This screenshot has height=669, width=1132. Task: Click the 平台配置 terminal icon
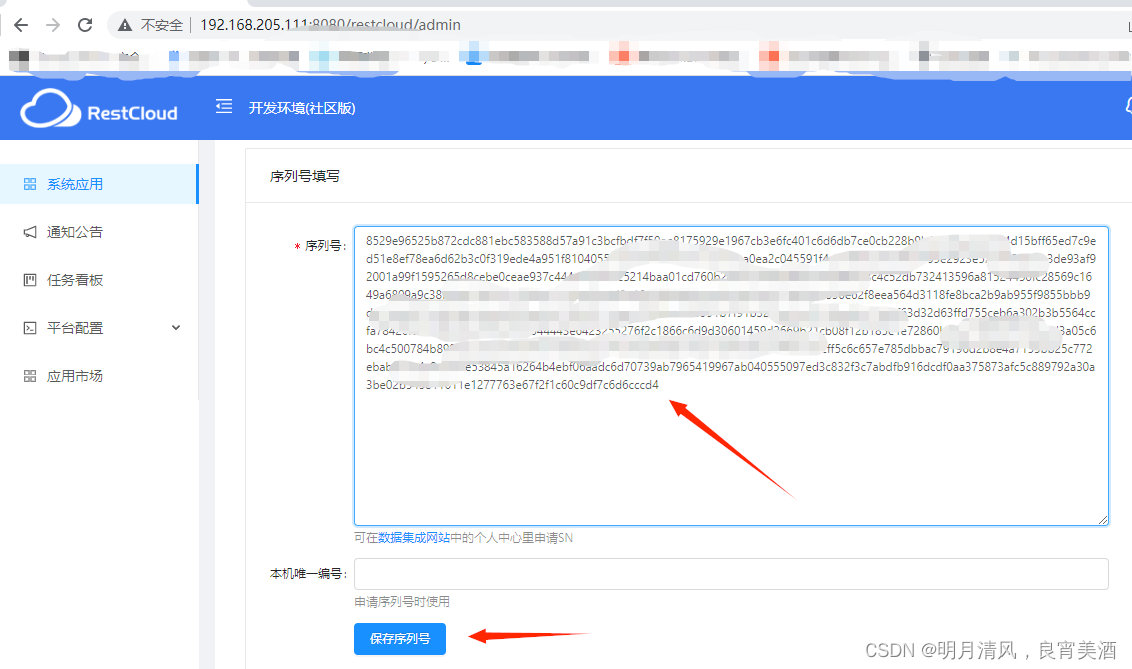coord(29,327)
